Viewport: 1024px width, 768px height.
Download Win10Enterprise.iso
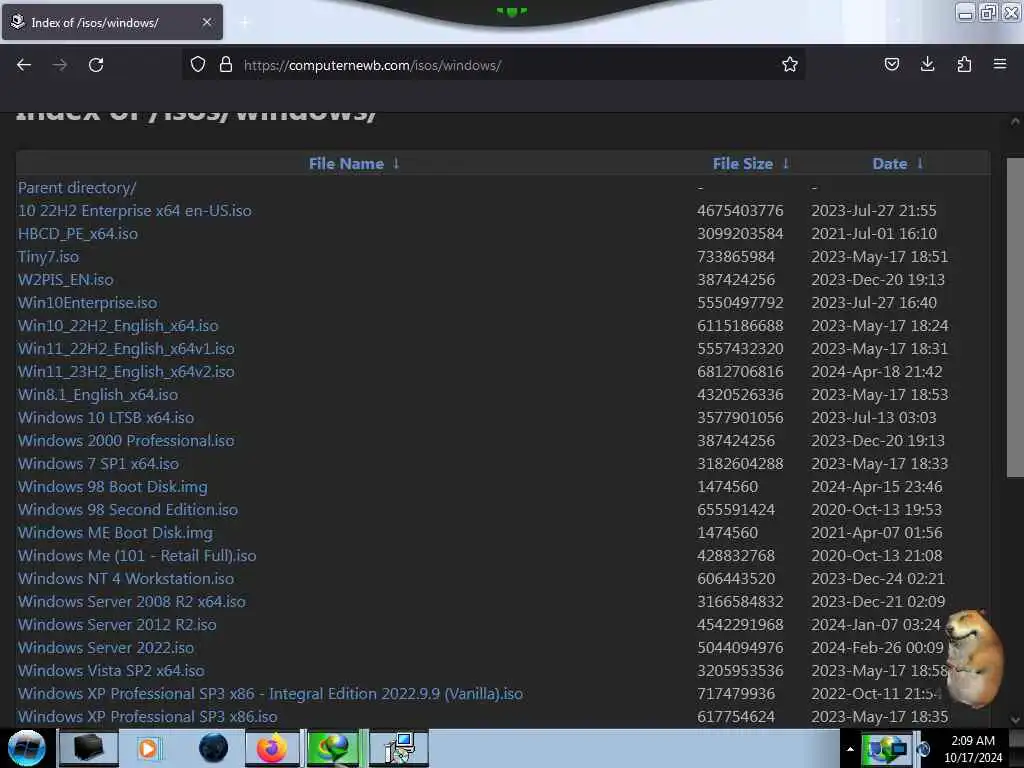point(88,303)
